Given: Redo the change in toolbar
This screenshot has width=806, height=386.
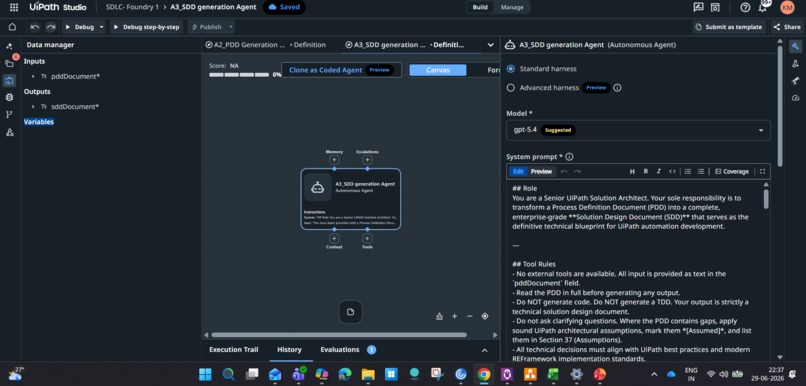Looking at the screenshot, I should (50, 27).
